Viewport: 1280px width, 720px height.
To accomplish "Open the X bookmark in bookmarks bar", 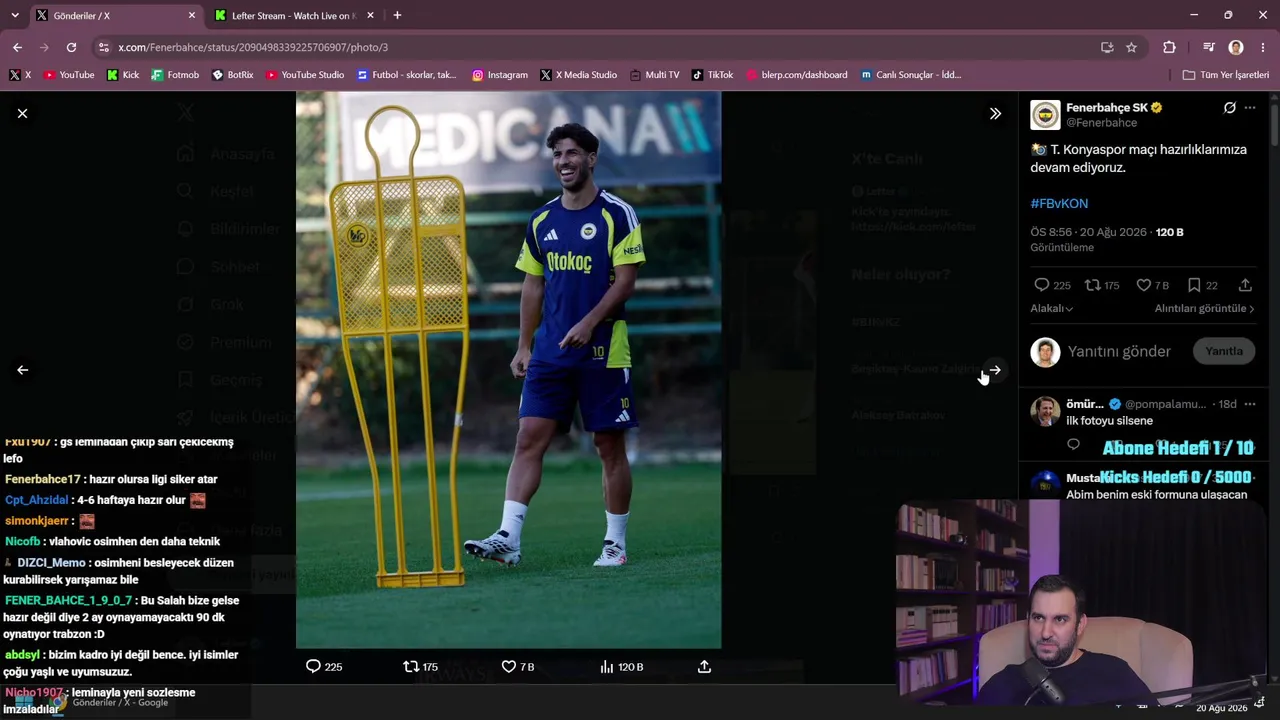I will click(20, 75).
